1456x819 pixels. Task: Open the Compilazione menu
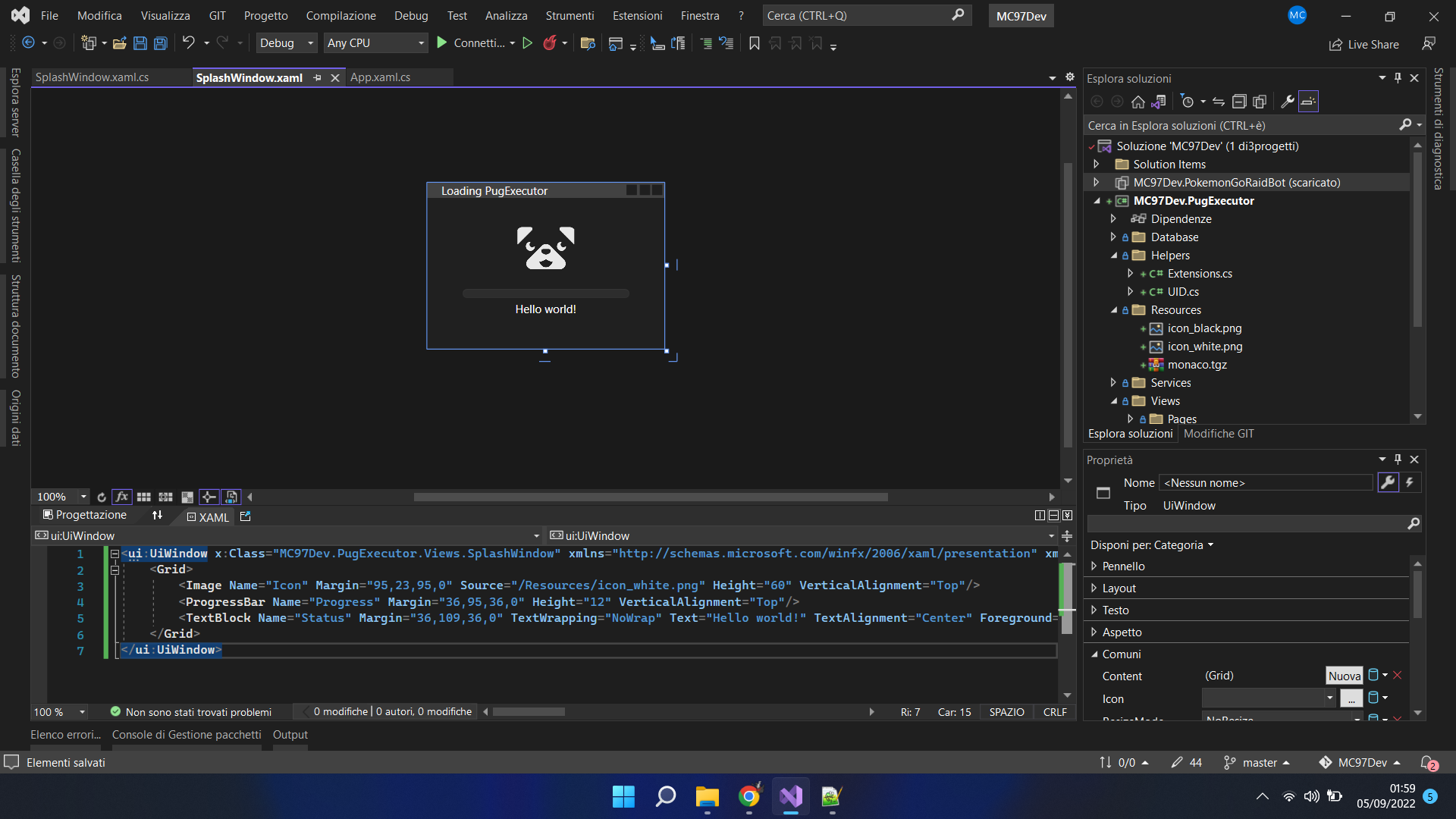coord(340,15)
